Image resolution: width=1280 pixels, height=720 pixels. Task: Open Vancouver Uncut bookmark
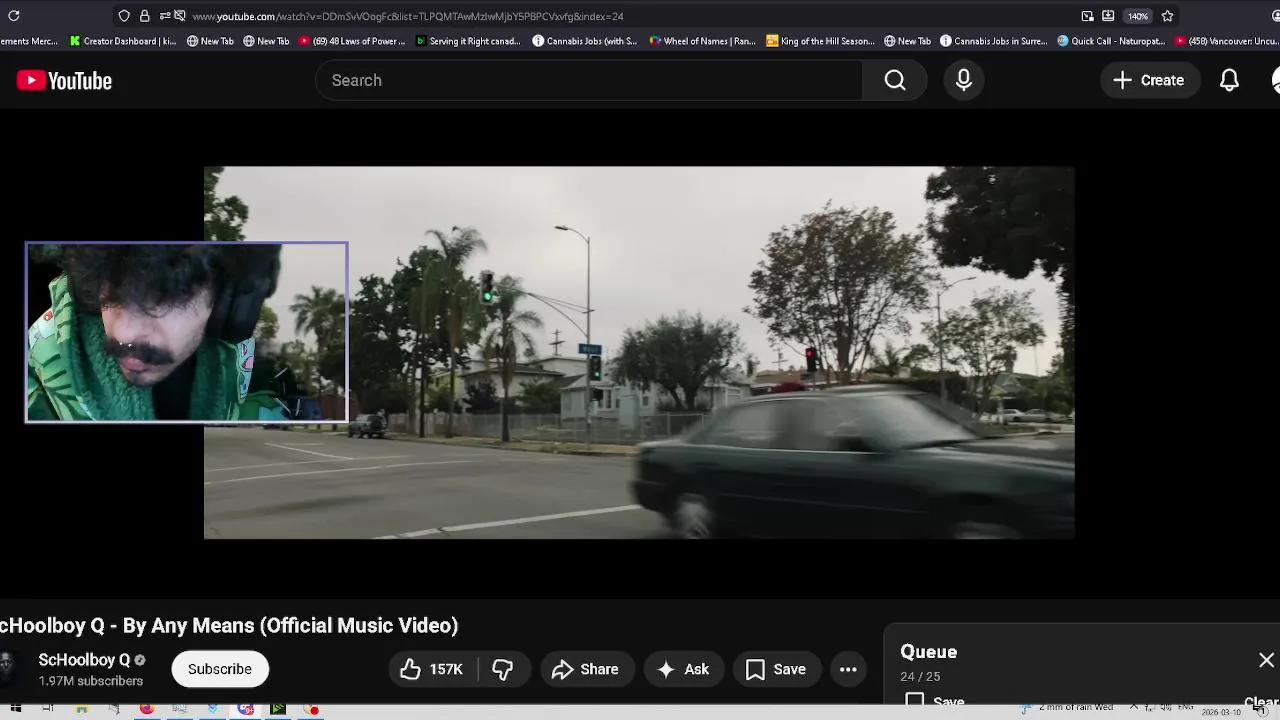[1227, 41]
